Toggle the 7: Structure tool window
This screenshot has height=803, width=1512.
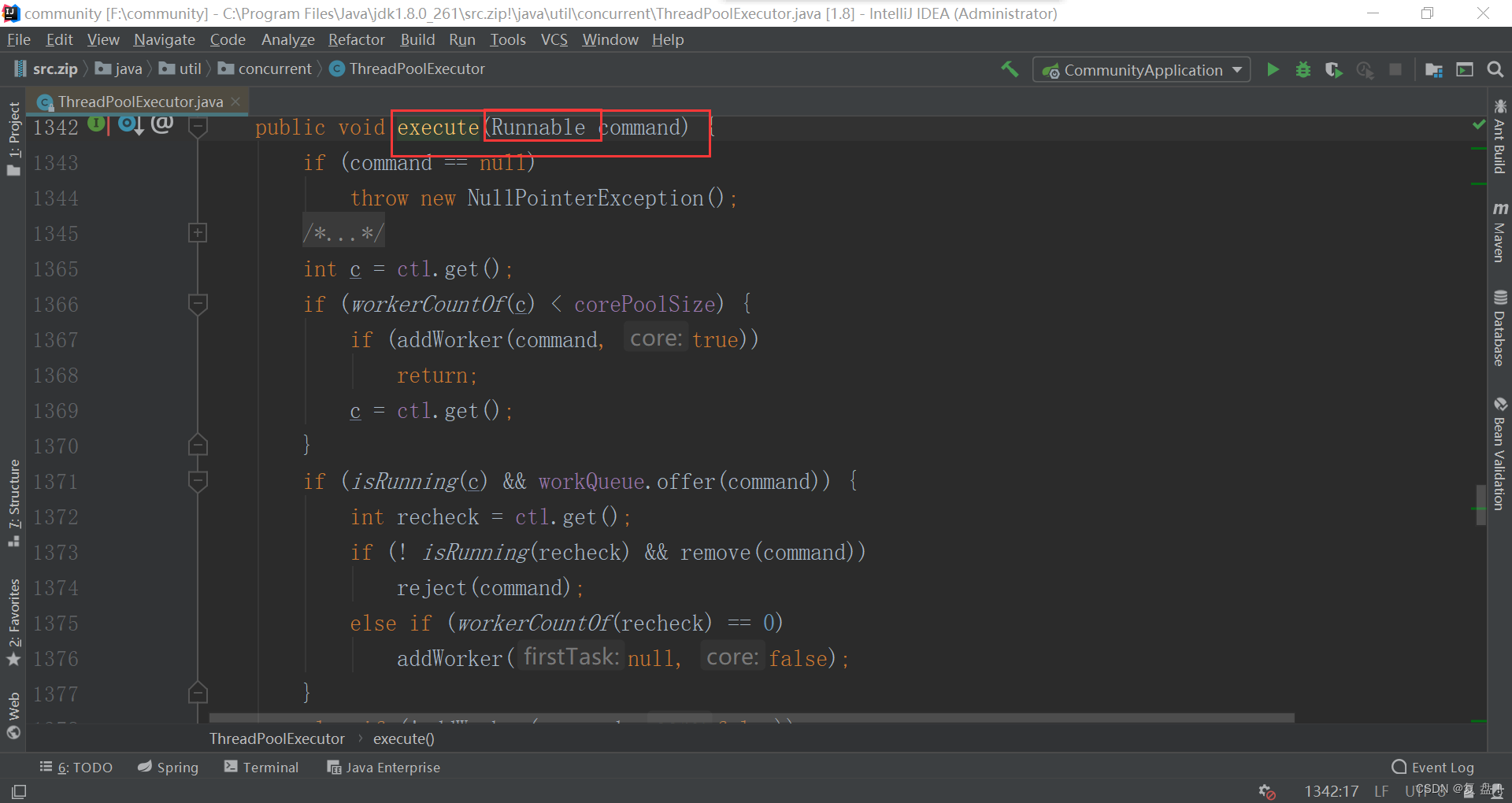click(x=14, y=503)
